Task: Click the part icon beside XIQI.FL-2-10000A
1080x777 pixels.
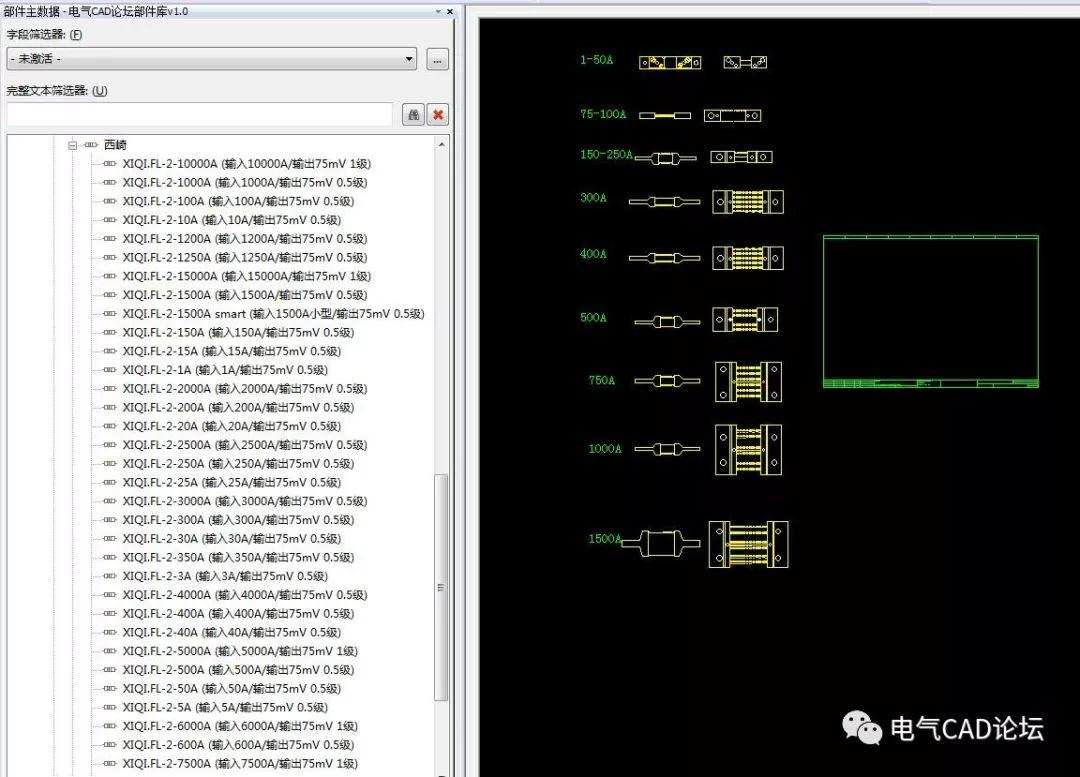Action: tap(110, 164)
